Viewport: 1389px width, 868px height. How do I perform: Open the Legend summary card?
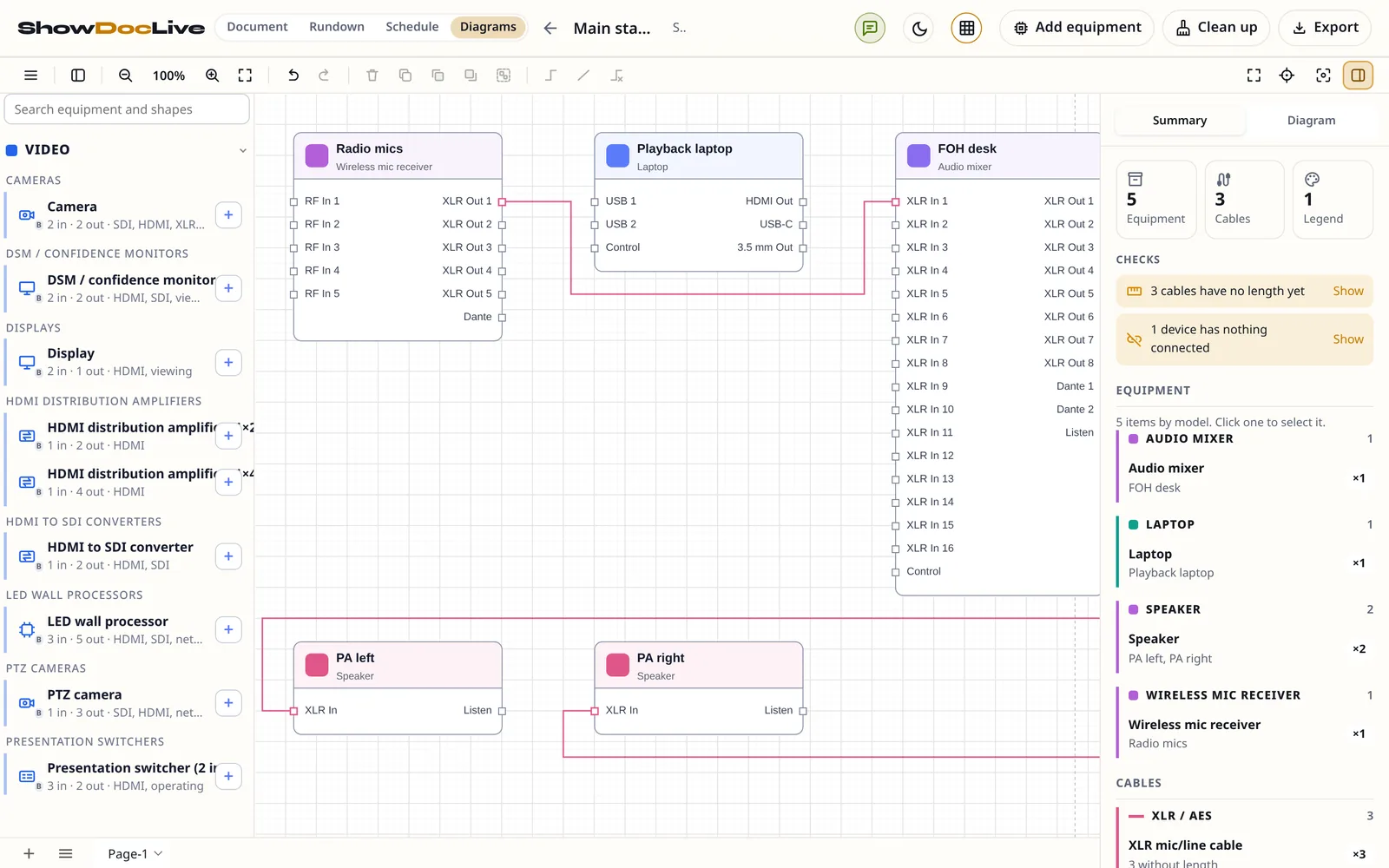1333,200
